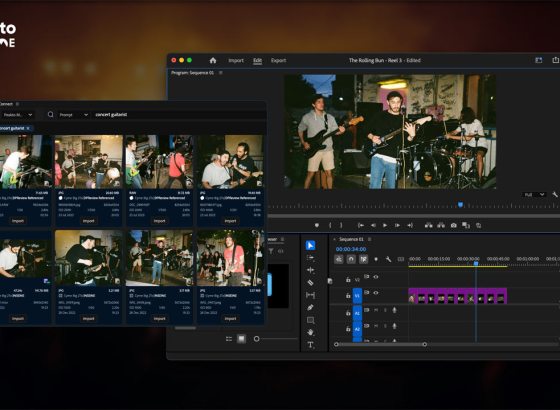Click Mark Out bracket in Program monitor
The height and width of the screenshot is (410, 560).
click(341, 225)
